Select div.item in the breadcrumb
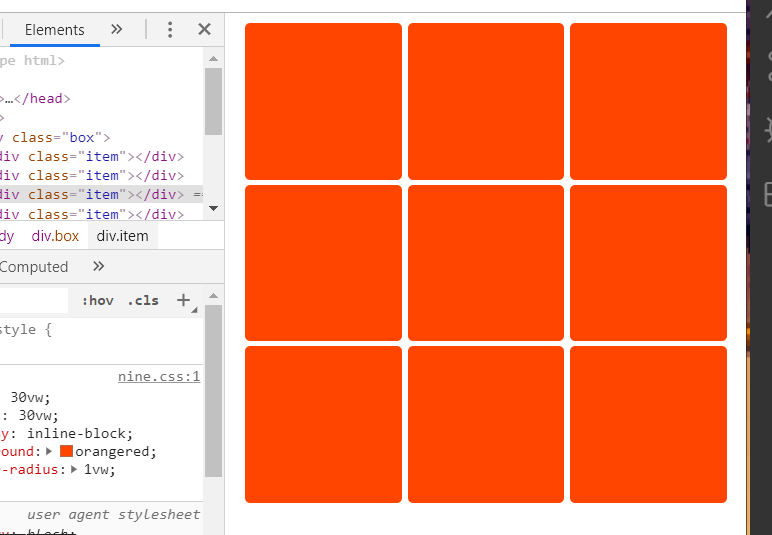This screenshot has width=772, height=535. pyautogui.click(x=122, y=236)
